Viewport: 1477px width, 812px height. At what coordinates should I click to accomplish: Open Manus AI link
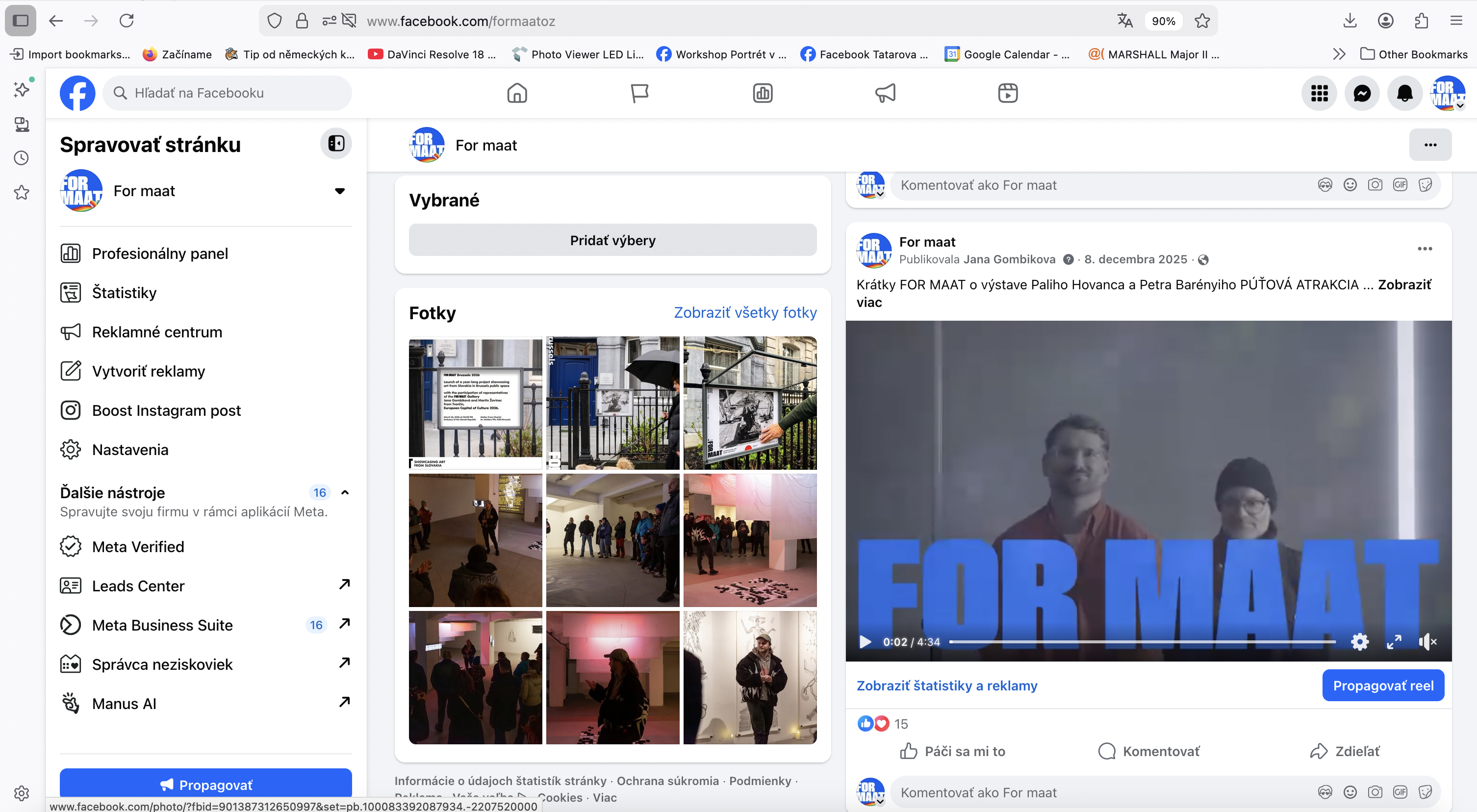(205, 704)
